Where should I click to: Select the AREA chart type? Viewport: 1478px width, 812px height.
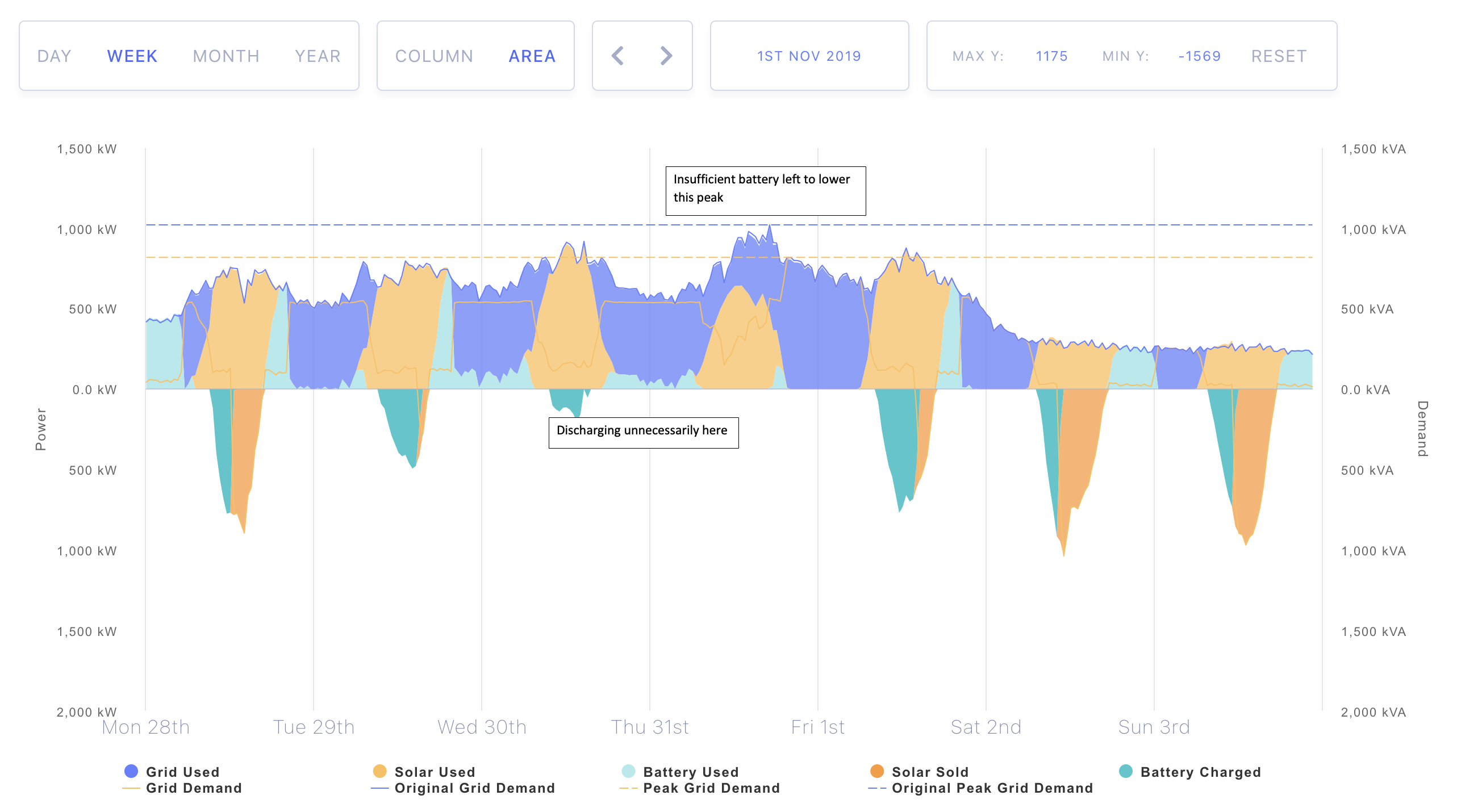point(532,56)
